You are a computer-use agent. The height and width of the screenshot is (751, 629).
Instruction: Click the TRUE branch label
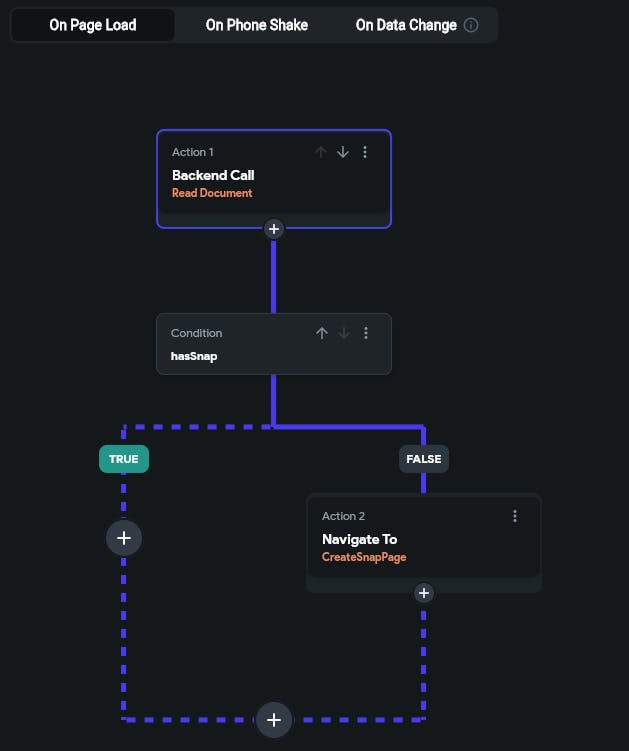(124, 459)
